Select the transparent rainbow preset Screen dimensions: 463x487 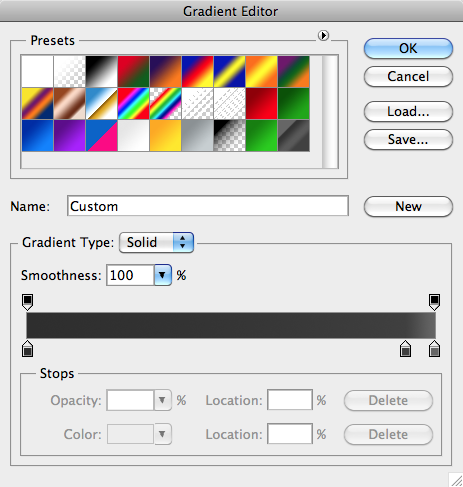pyautogui.click(x=166, y=104)
